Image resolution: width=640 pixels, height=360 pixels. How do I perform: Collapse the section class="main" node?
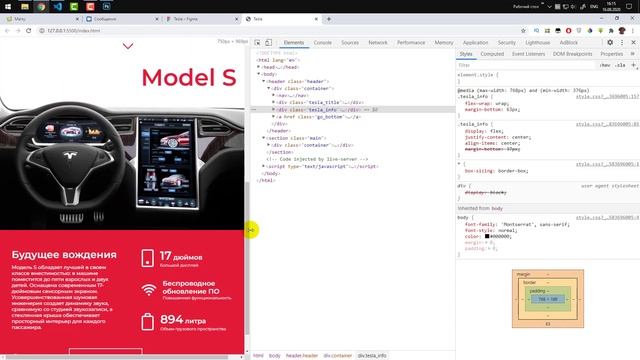tap(264, 138)
